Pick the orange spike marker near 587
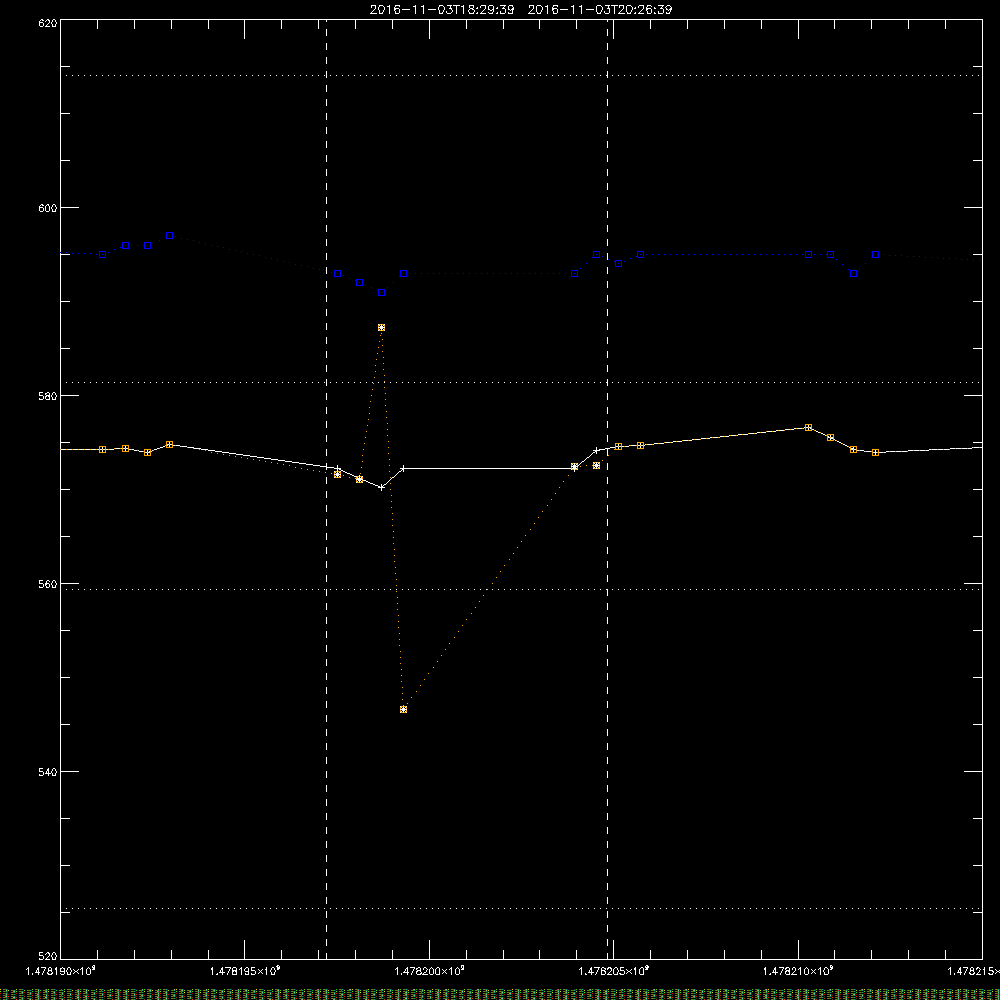This screenshot has width=1000, height=1000. pyautogui.click(x=381, y=328)
